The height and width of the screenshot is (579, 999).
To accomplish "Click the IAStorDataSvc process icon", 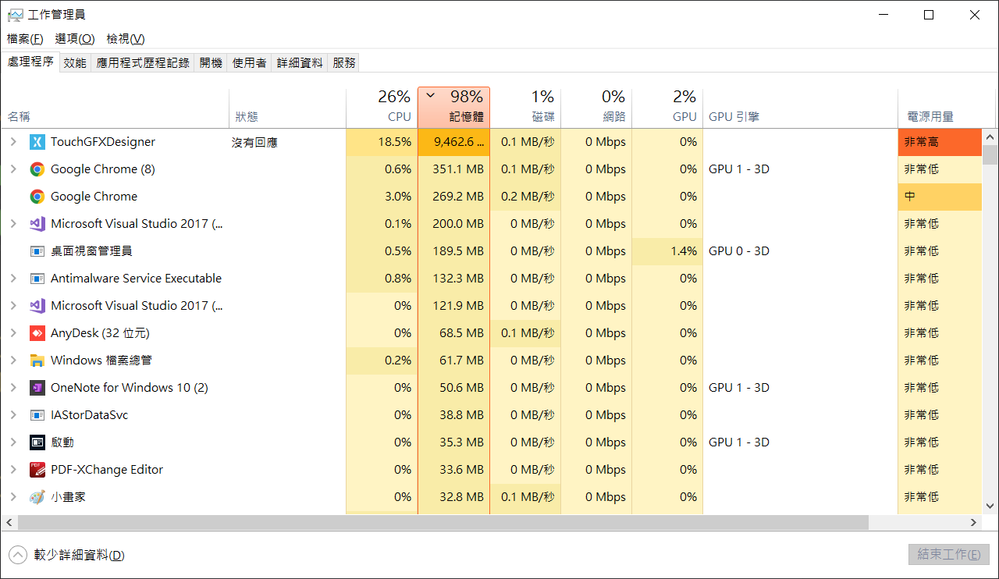I will point(37,415).
